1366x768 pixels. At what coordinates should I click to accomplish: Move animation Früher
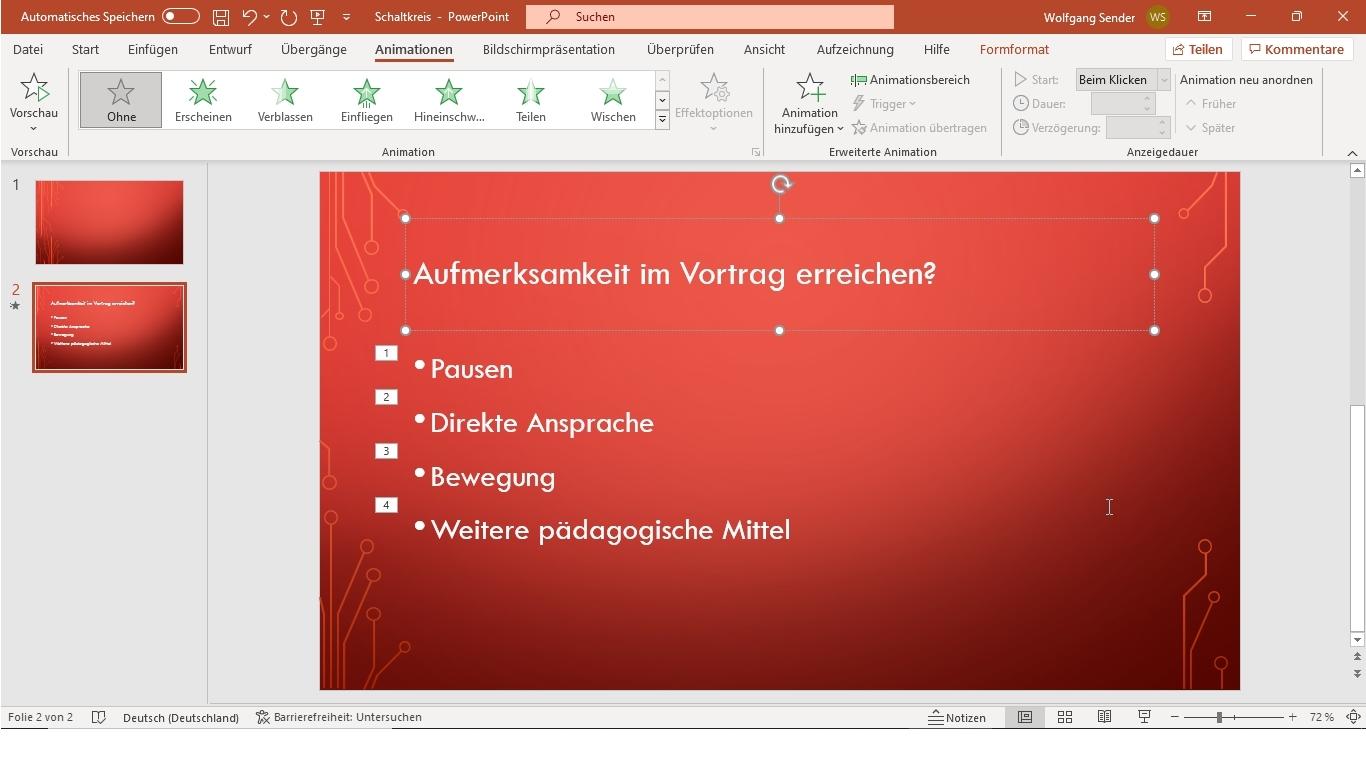1211,104
